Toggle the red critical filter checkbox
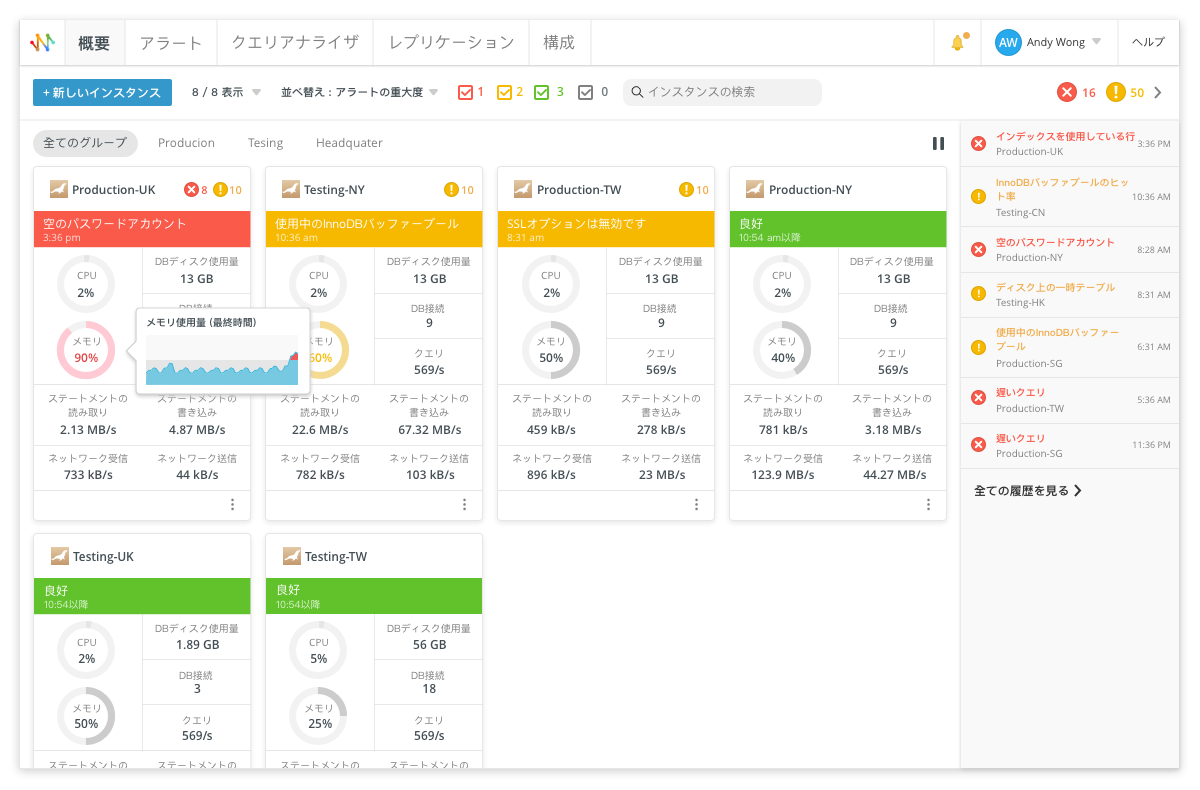Viewport: 1200px width, 790px height. [x=465, y=92]
